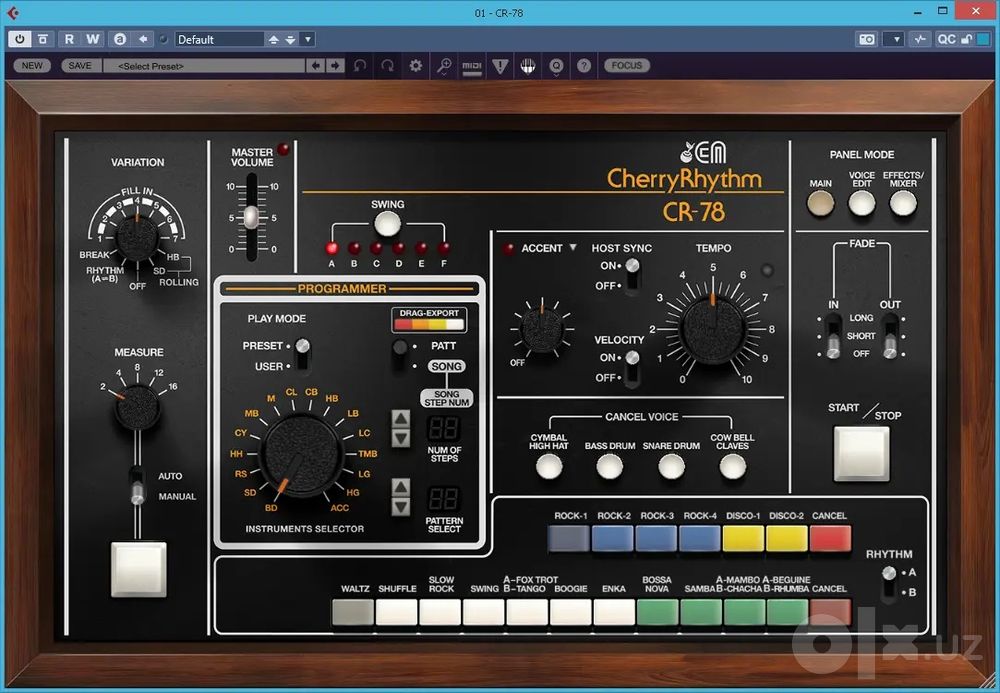This screenshot has height=693, width=1000.
Task: Enable Read automation R button
Action: [69, 39]
